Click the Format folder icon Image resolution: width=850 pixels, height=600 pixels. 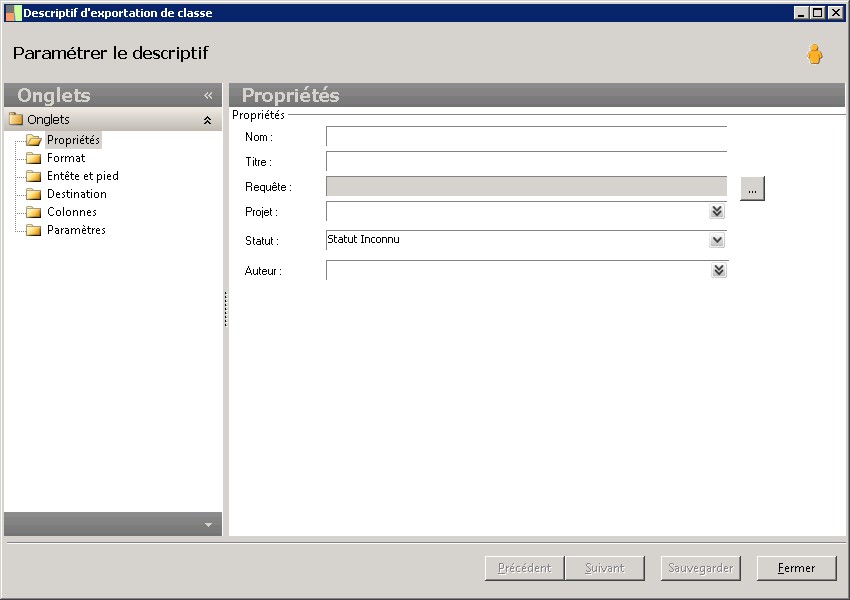(34, 158)
